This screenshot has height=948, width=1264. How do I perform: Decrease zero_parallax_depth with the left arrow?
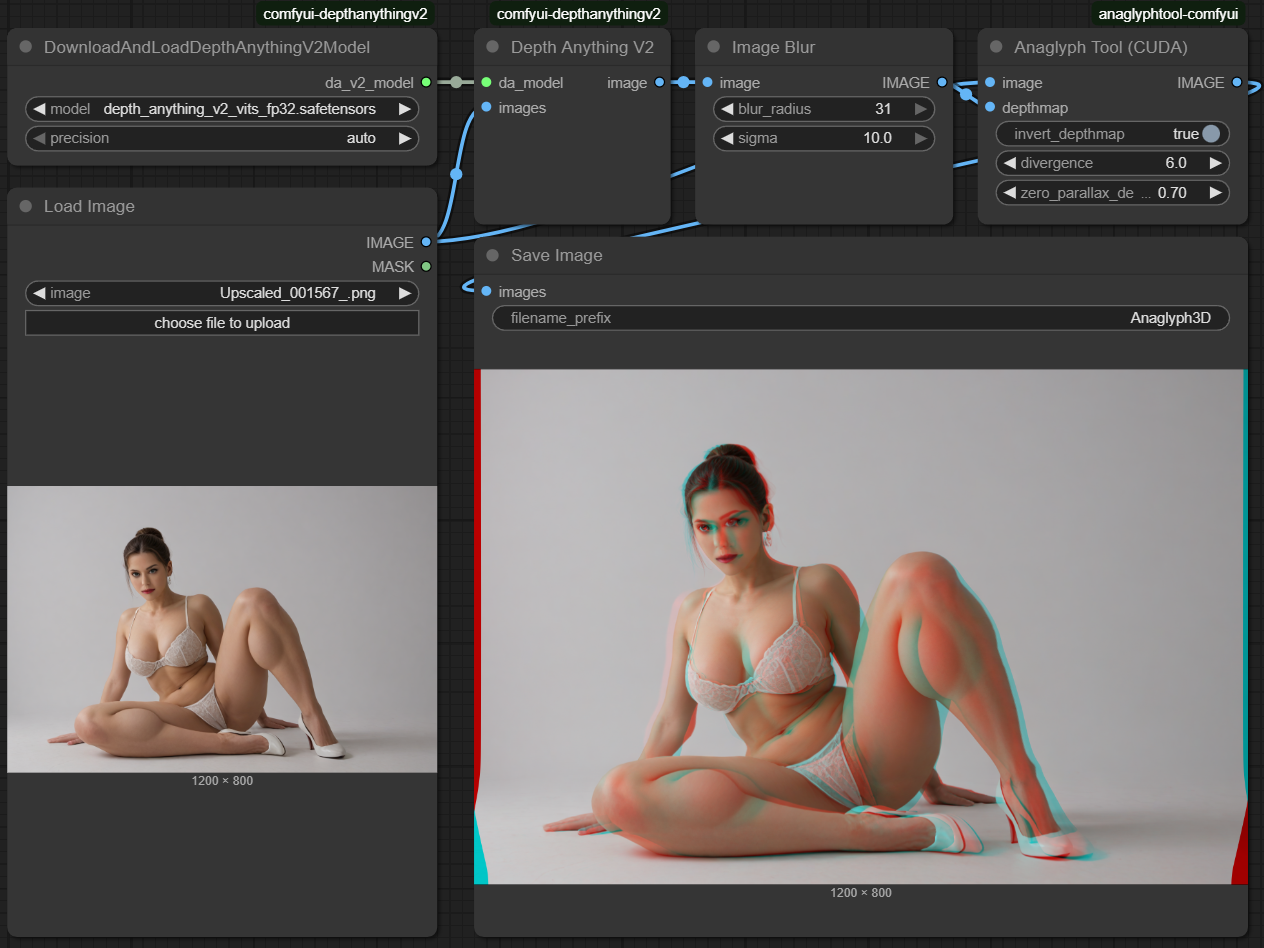[x=1010, y=193]
